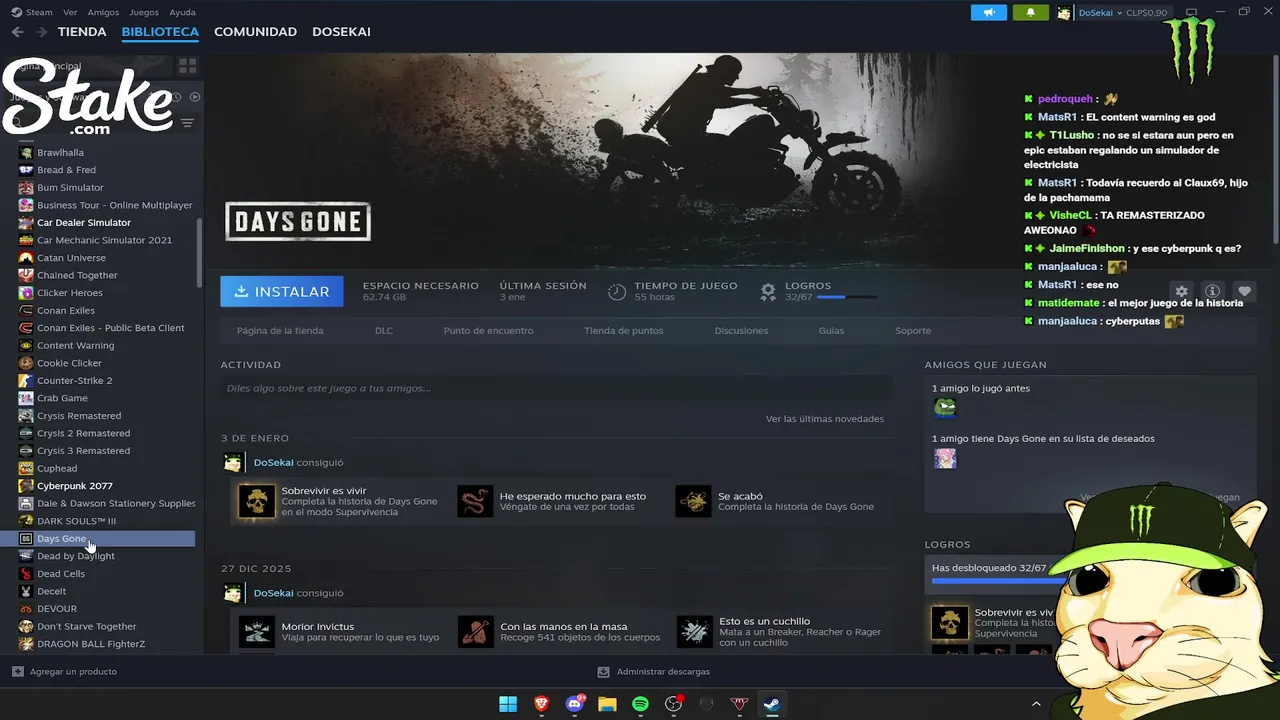Image resolution: width=1280 pixels, height=720 pixels.
Task: Open the Tienda de puntos link
Action: (624, 331)
